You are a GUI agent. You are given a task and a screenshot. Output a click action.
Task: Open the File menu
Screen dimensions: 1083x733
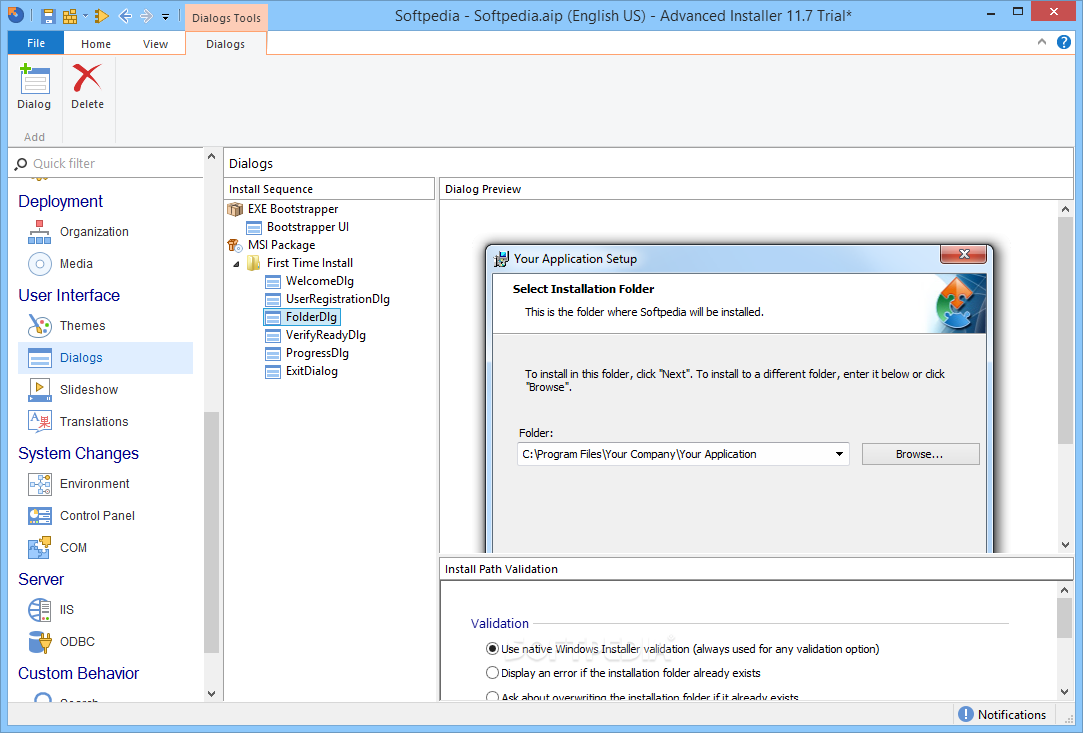[x=36, y=43]
